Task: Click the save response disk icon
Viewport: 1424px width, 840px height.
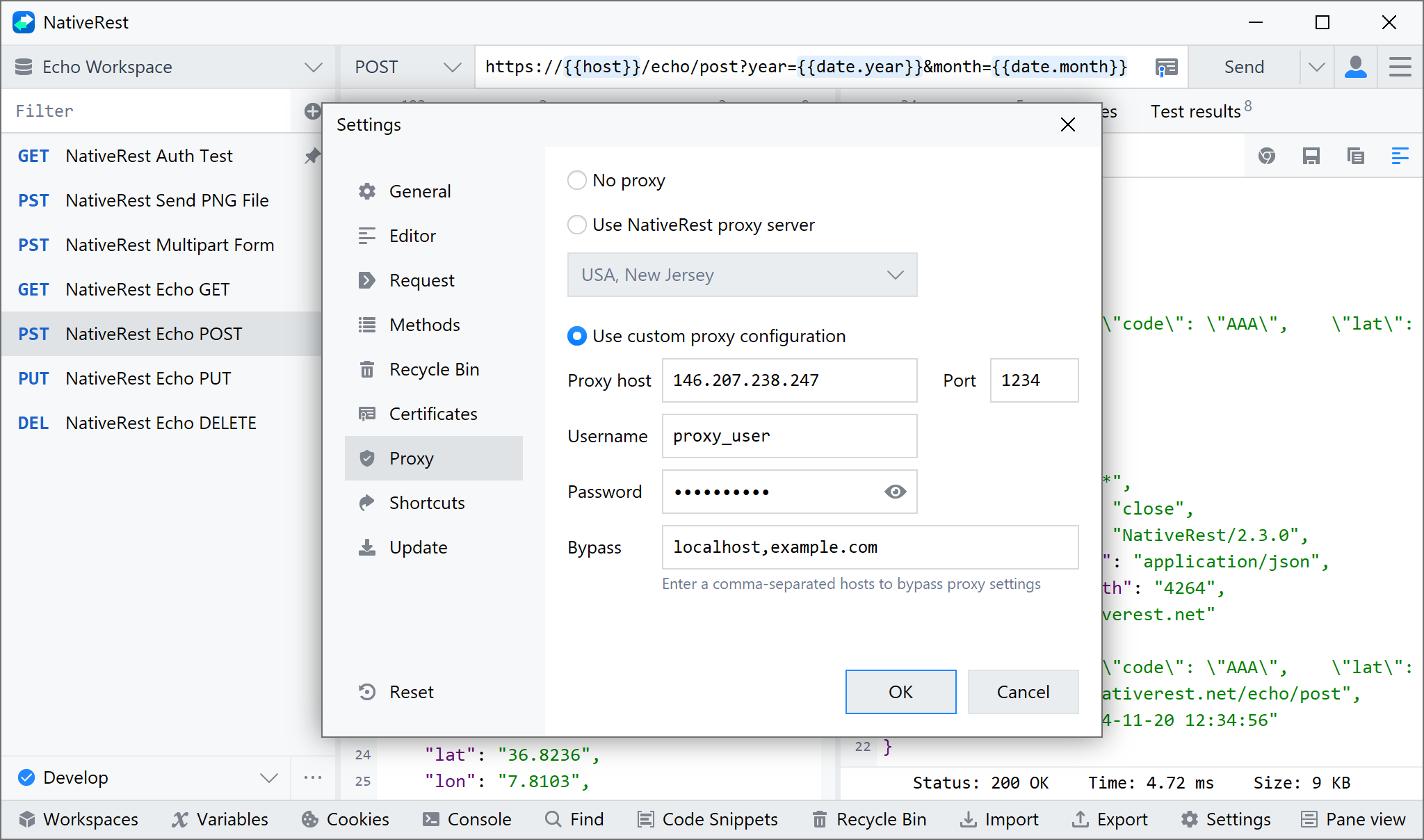Action: pos(1311,156)
